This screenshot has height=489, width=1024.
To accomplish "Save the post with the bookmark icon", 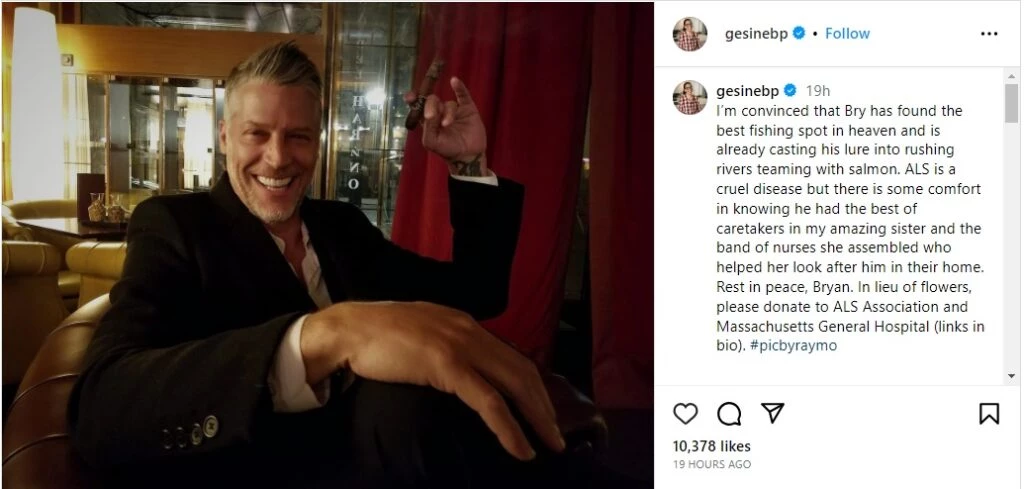I will pyautogui.click(x=989, y=413).
